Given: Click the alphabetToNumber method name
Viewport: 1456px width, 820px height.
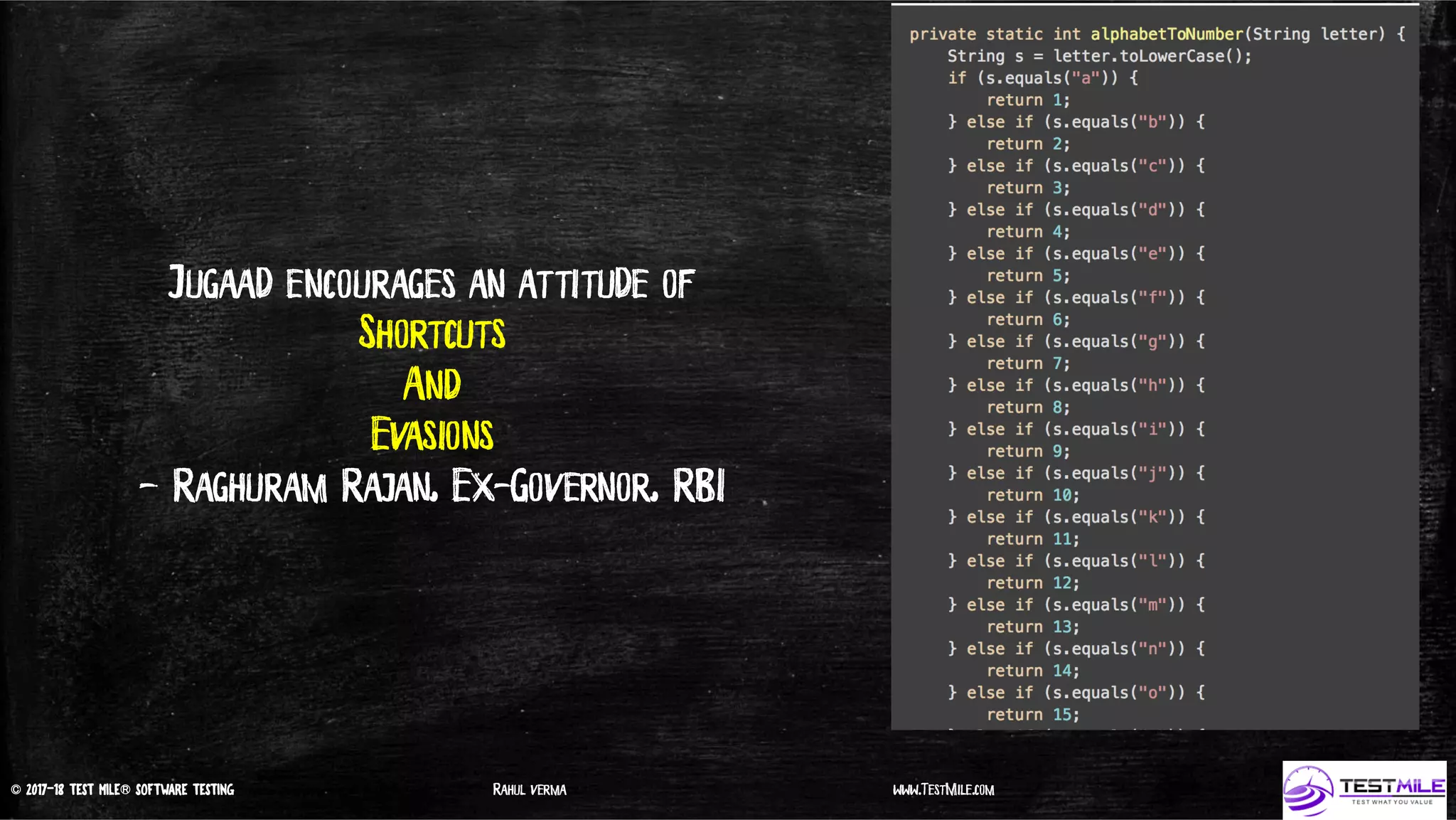Looking at the screenshot, I should (1167, 34).
